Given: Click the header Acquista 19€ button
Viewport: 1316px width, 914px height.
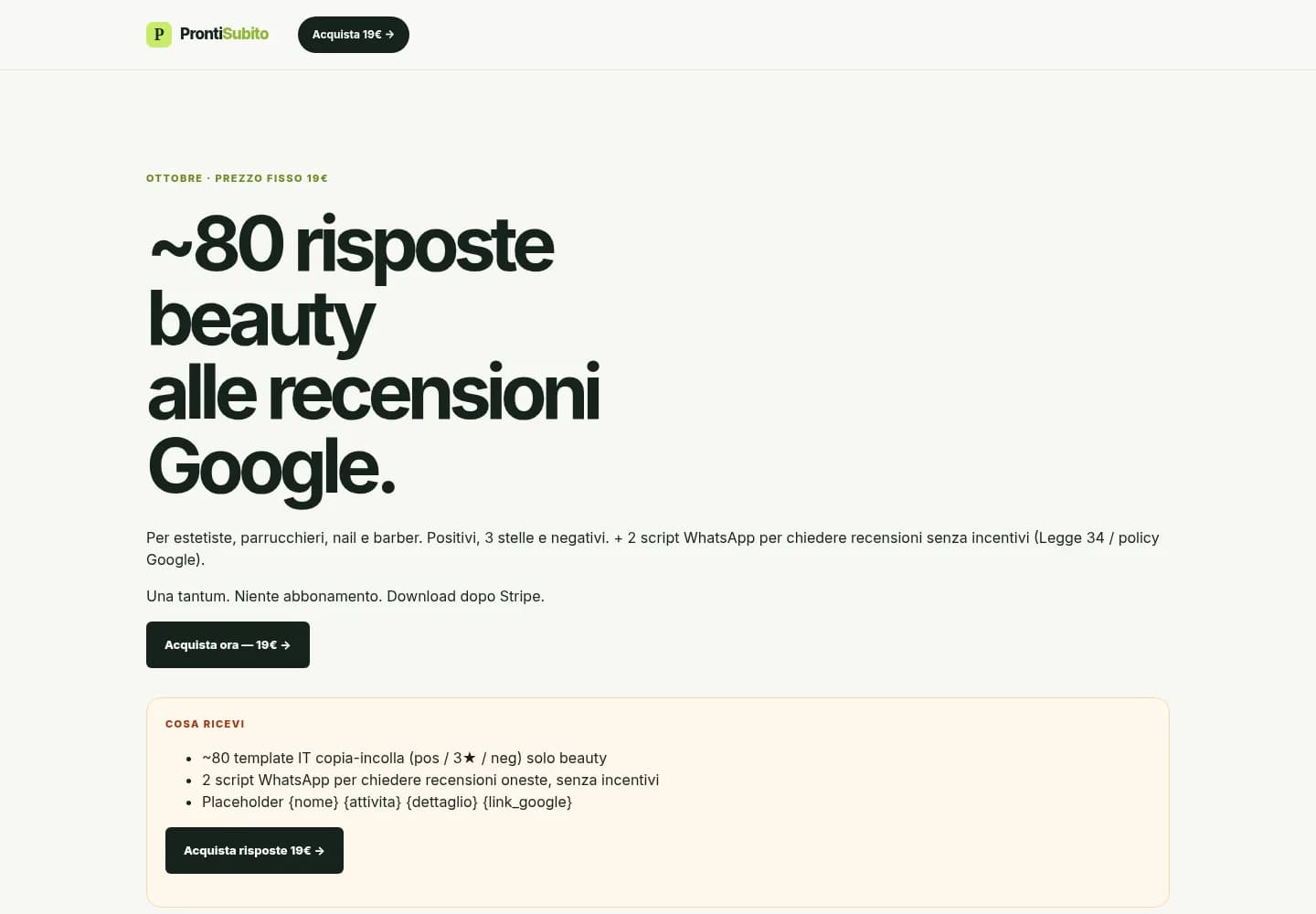Looking at the screenshot, I should point(354,35).
